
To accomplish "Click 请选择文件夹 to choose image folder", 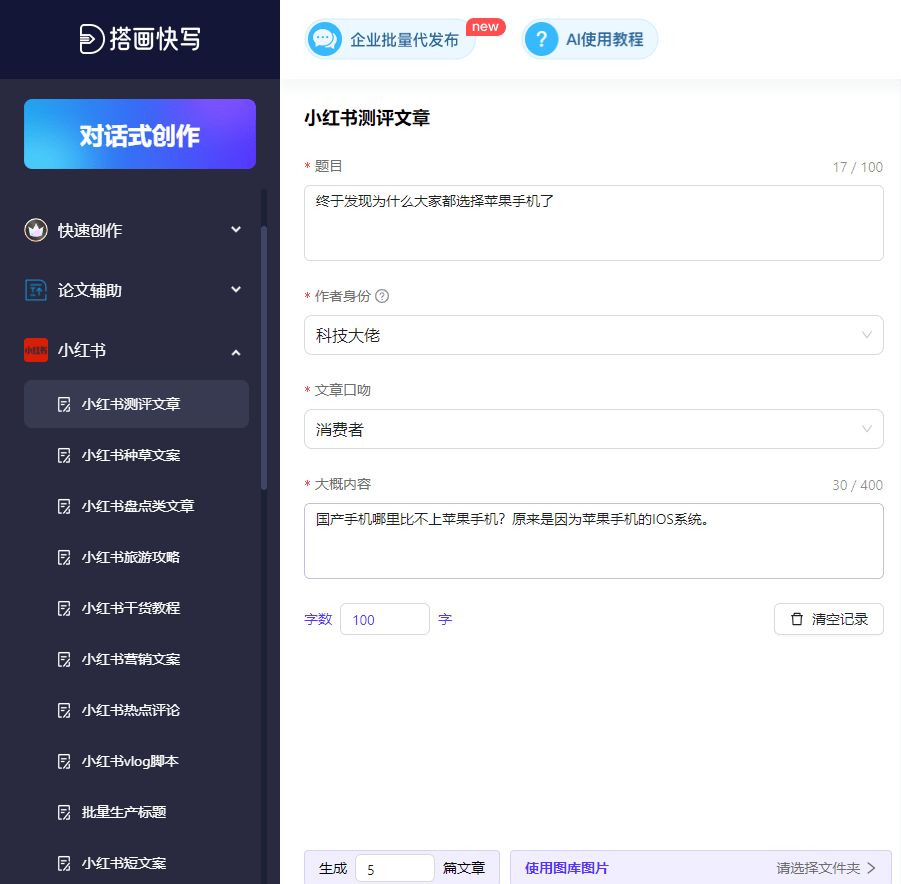I will coord(825,868).
